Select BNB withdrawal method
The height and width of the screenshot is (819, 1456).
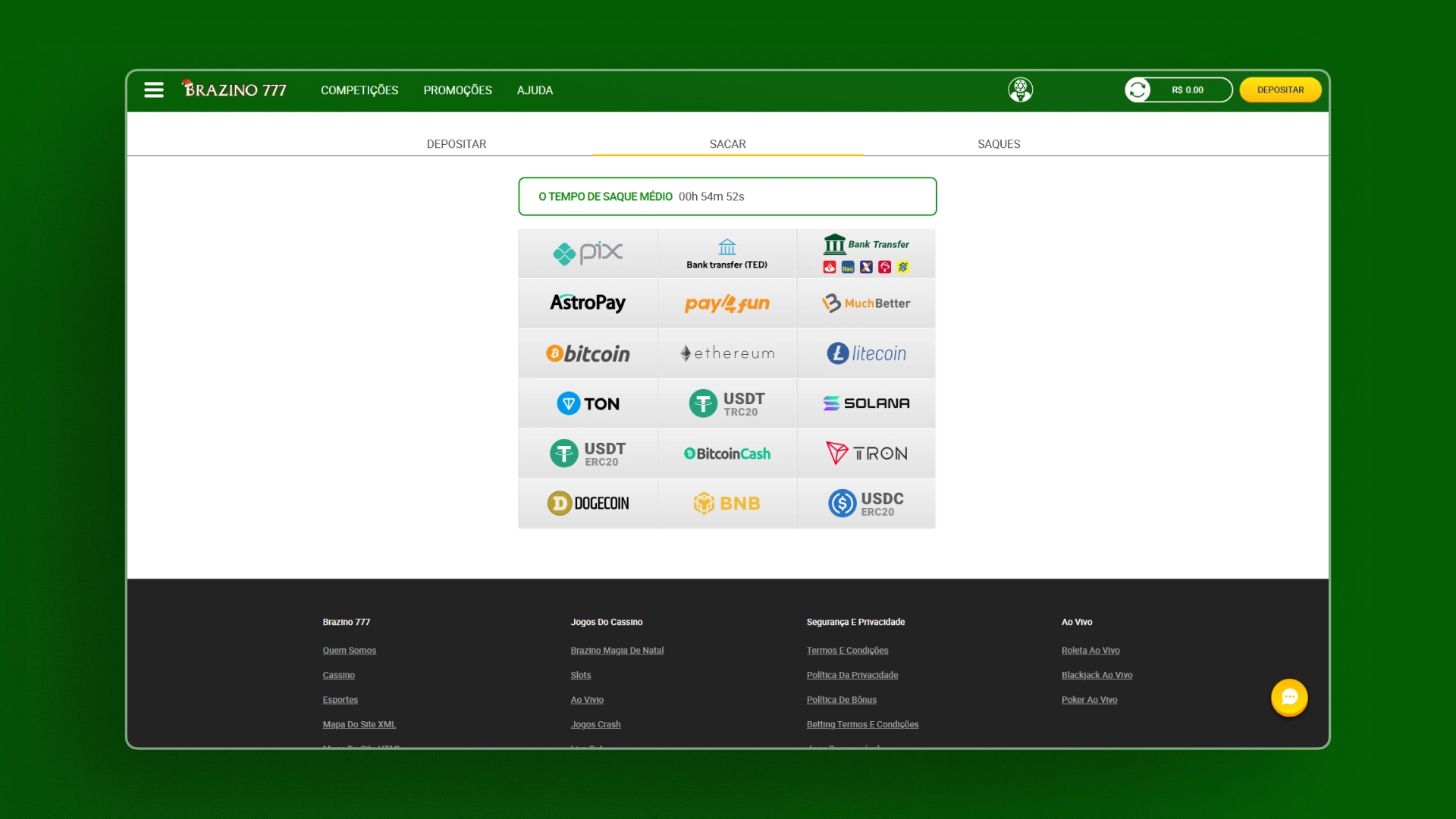pos(727,504)
